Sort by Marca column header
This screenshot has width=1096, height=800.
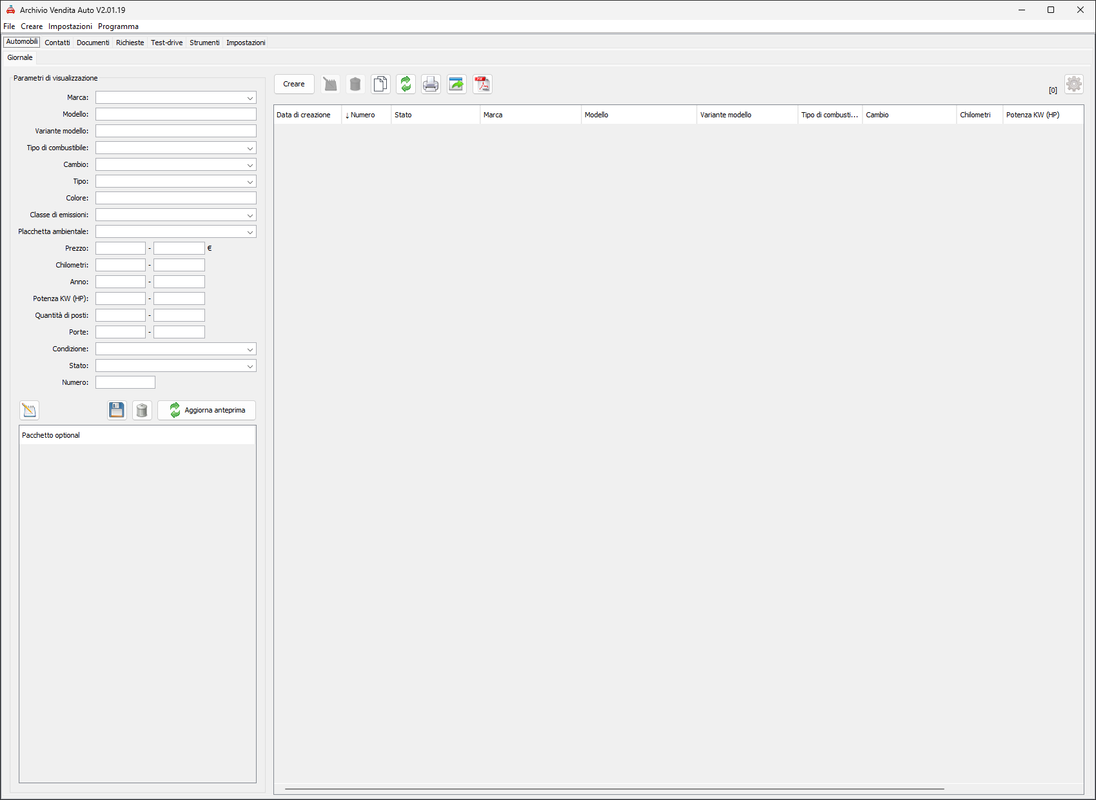[x=531, y=115]
